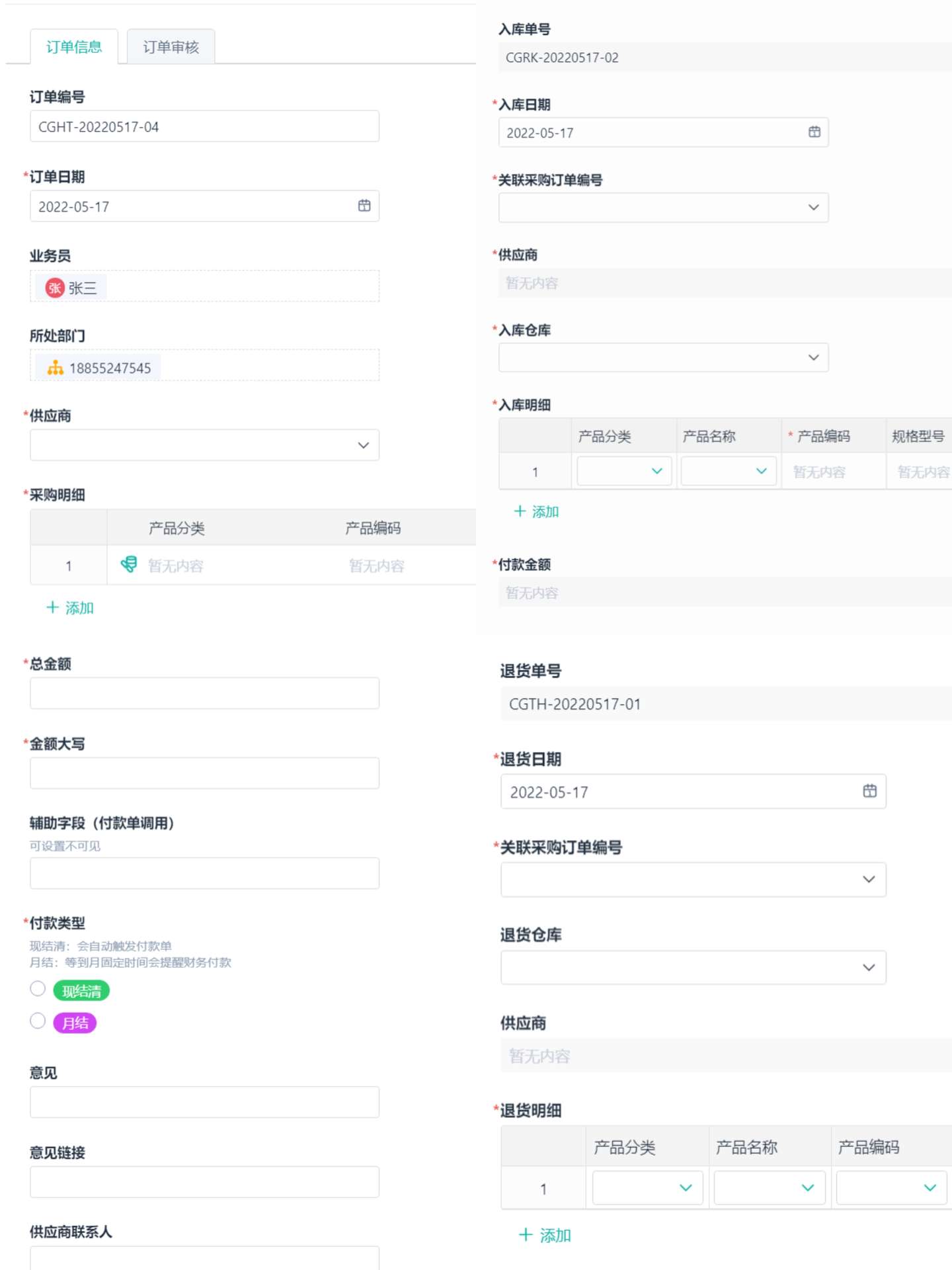This screenshot has height=1270, width=952.
Task: Click 入库单号 value CGRK-20220517-02
Action: point(562,58)
